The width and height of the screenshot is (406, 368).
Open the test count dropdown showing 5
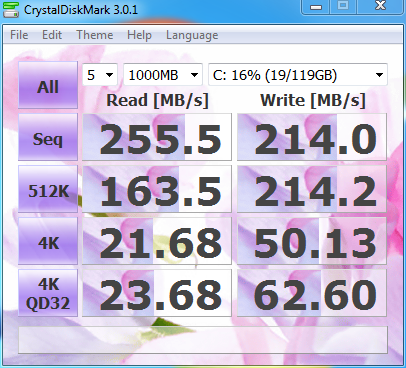click(x=100, y=75)
